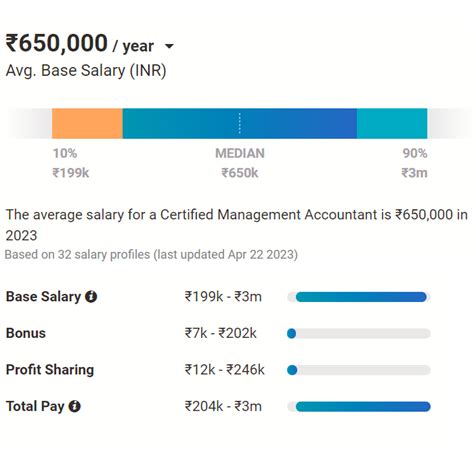
Task: Open the info icon beside Total Pay
Action: tap(75, 406)
